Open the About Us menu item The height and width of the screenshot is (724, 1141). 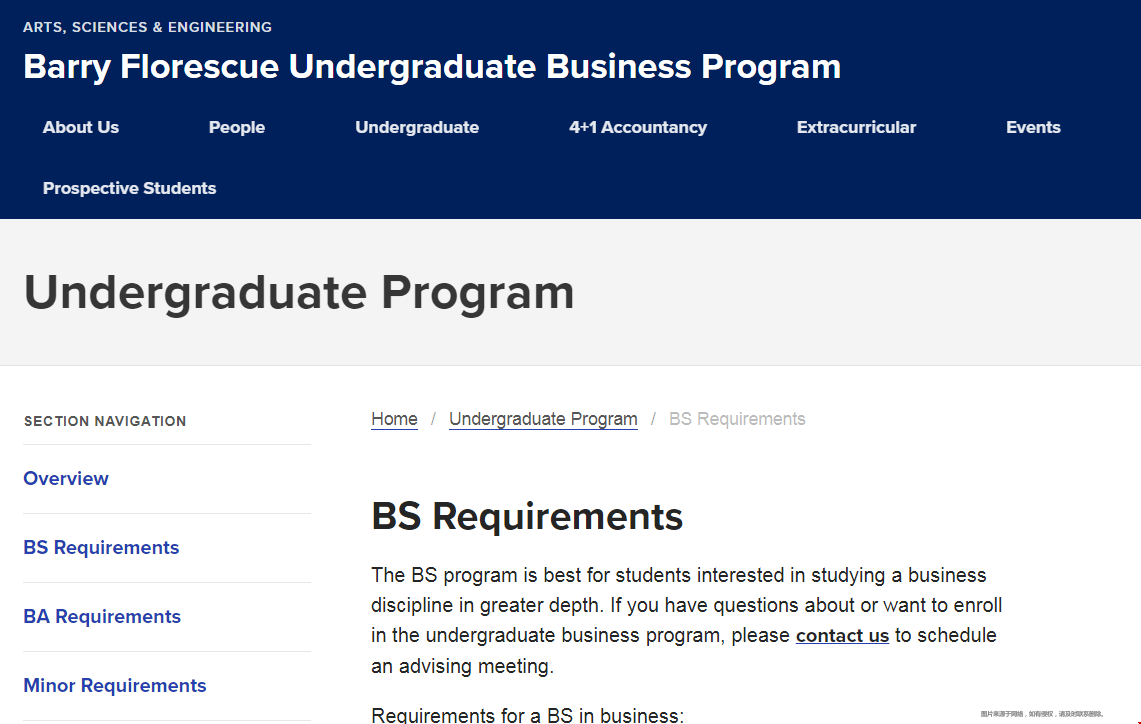(81, 127)
